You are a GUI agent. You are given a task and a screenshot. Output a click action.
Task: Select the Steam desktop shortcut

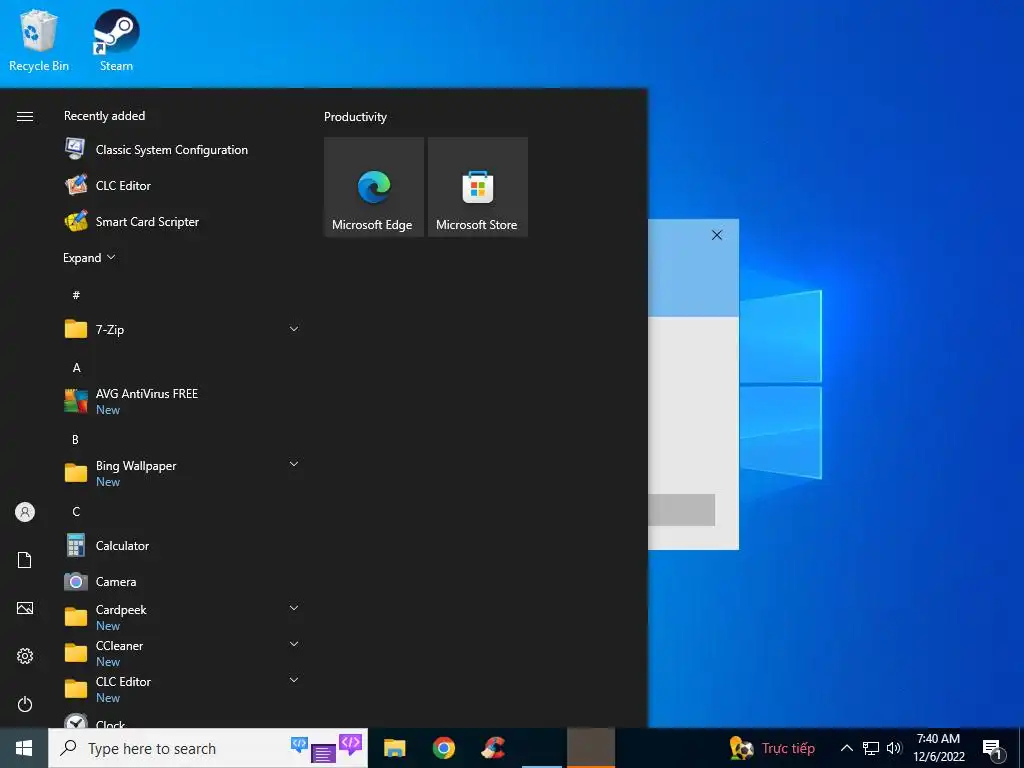116,40
